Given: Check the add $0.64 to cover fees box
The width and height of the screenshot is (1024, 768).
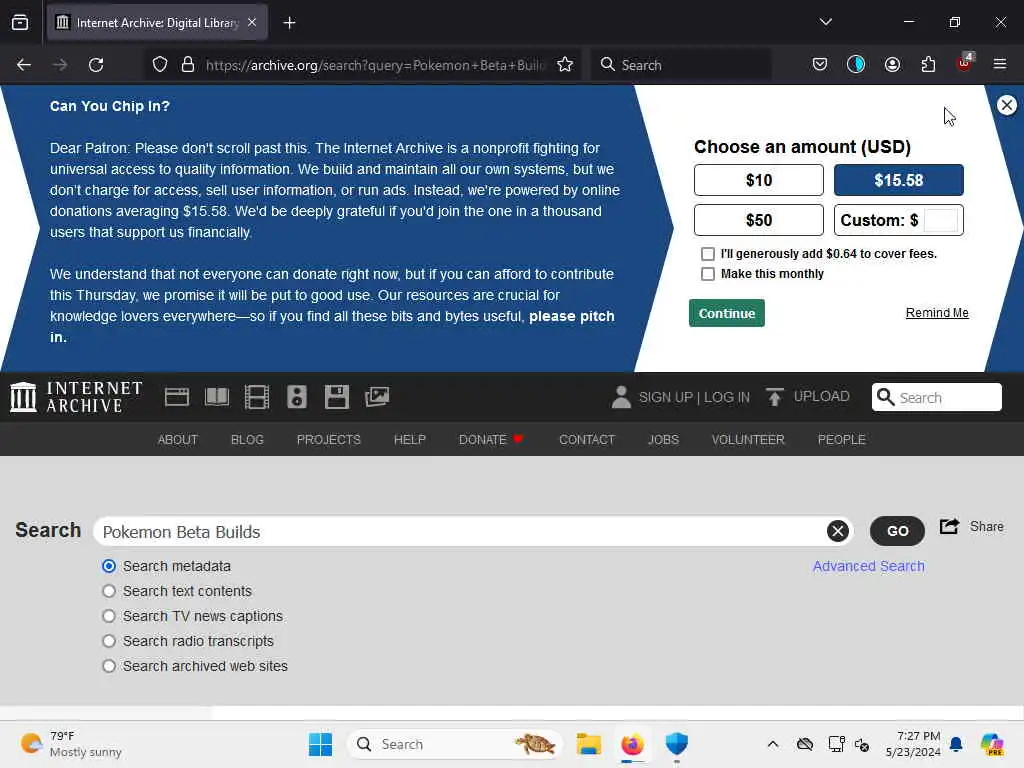Looking at the screenshot, I should pos(708,253).
